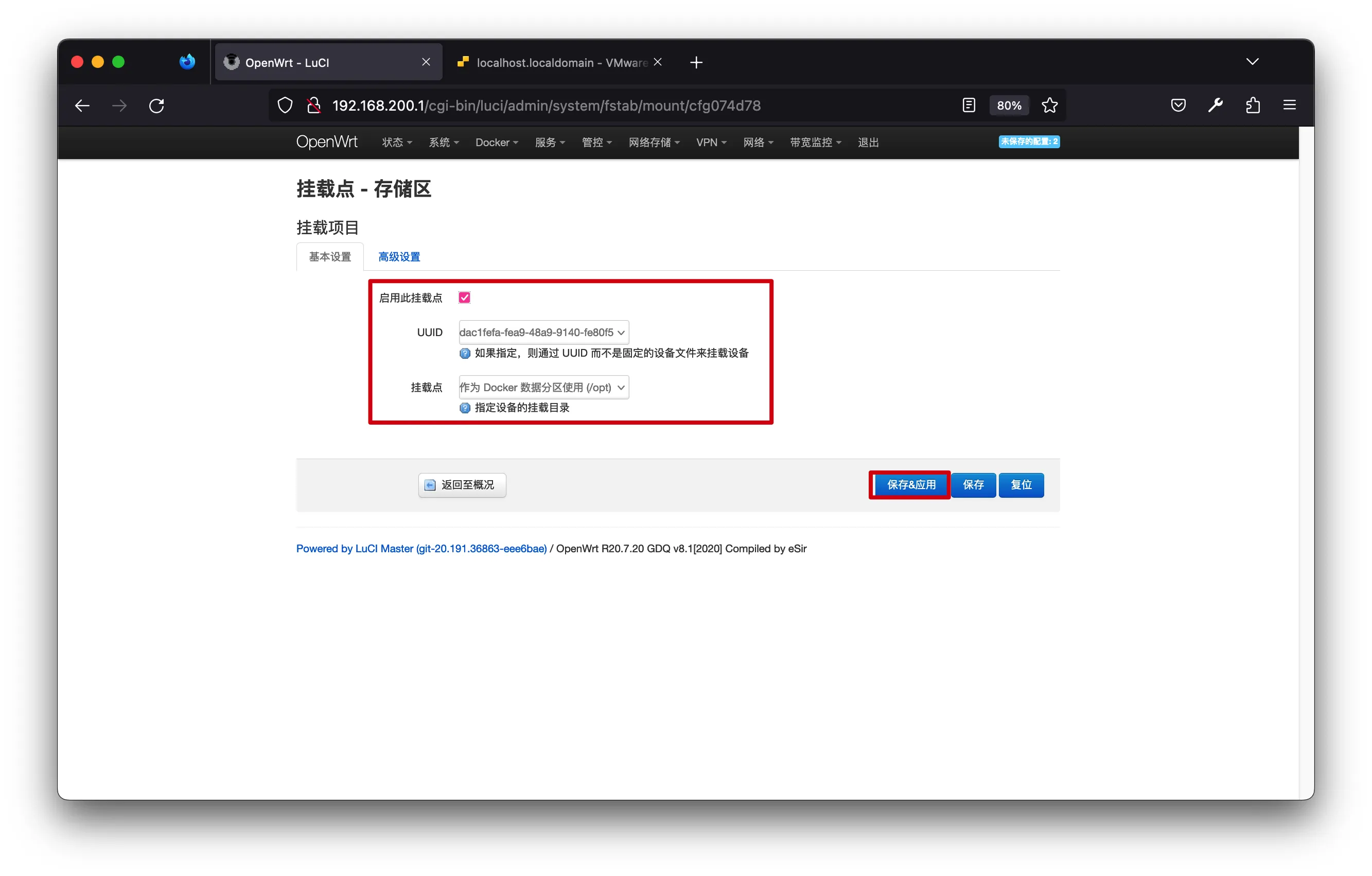Click the UUID help icon
This screenshot has width=1372, height=876.
click(465, 354)
